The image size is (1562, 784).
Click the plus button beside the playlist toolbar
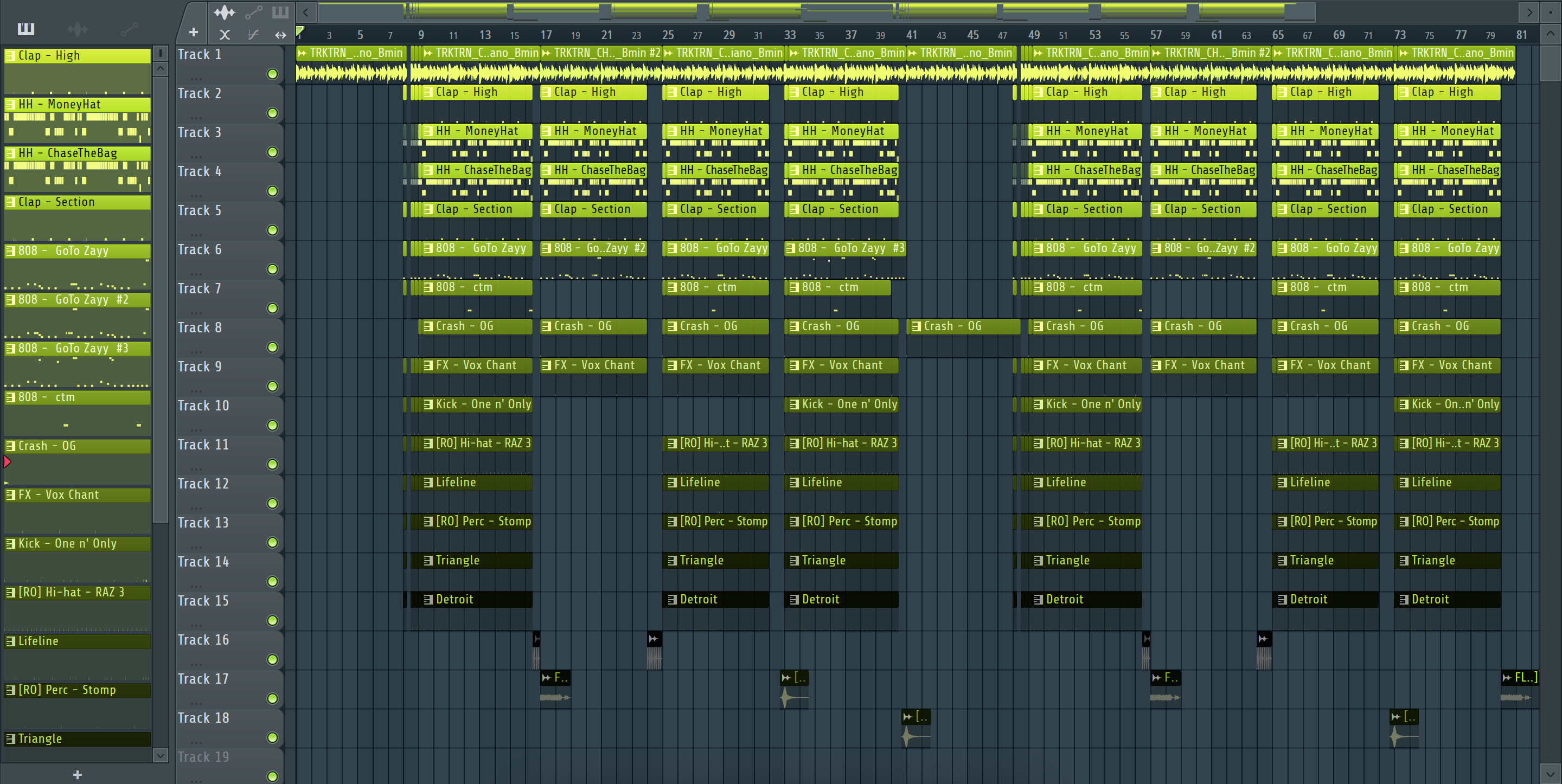pyautogui.click(x=194, y=32)
